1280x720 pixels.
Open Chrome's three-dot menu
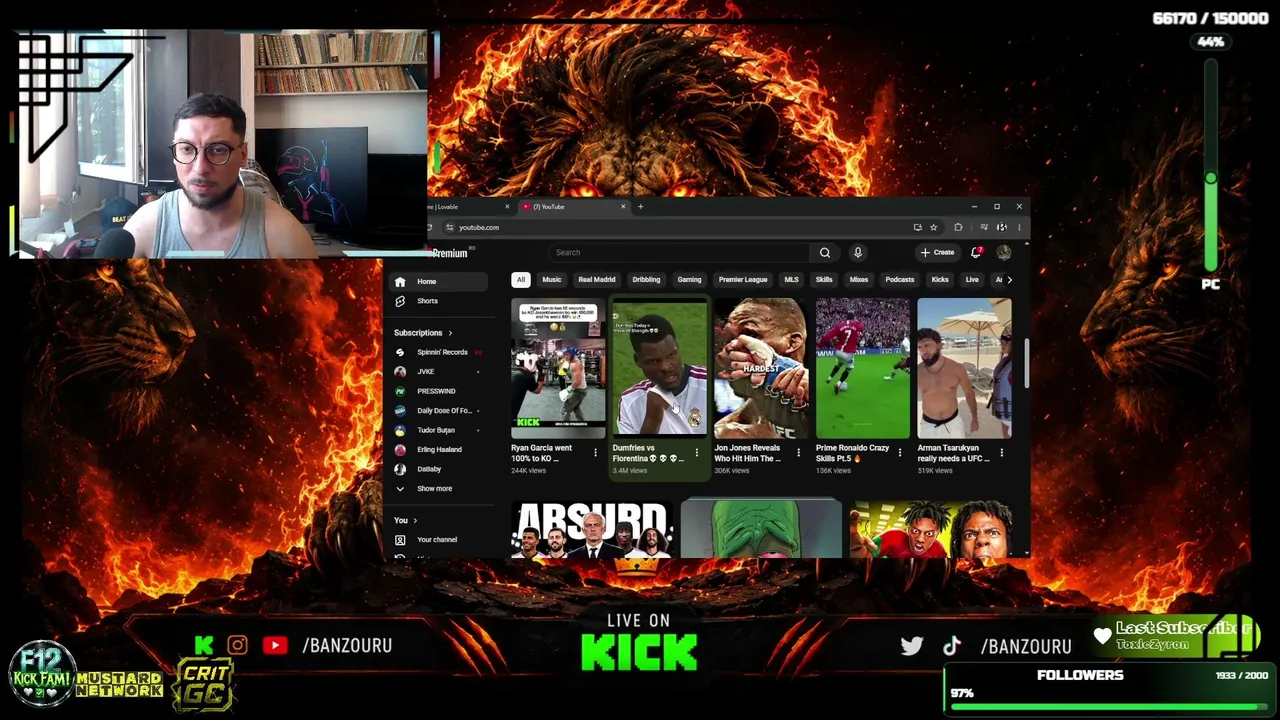[1019, 227]
